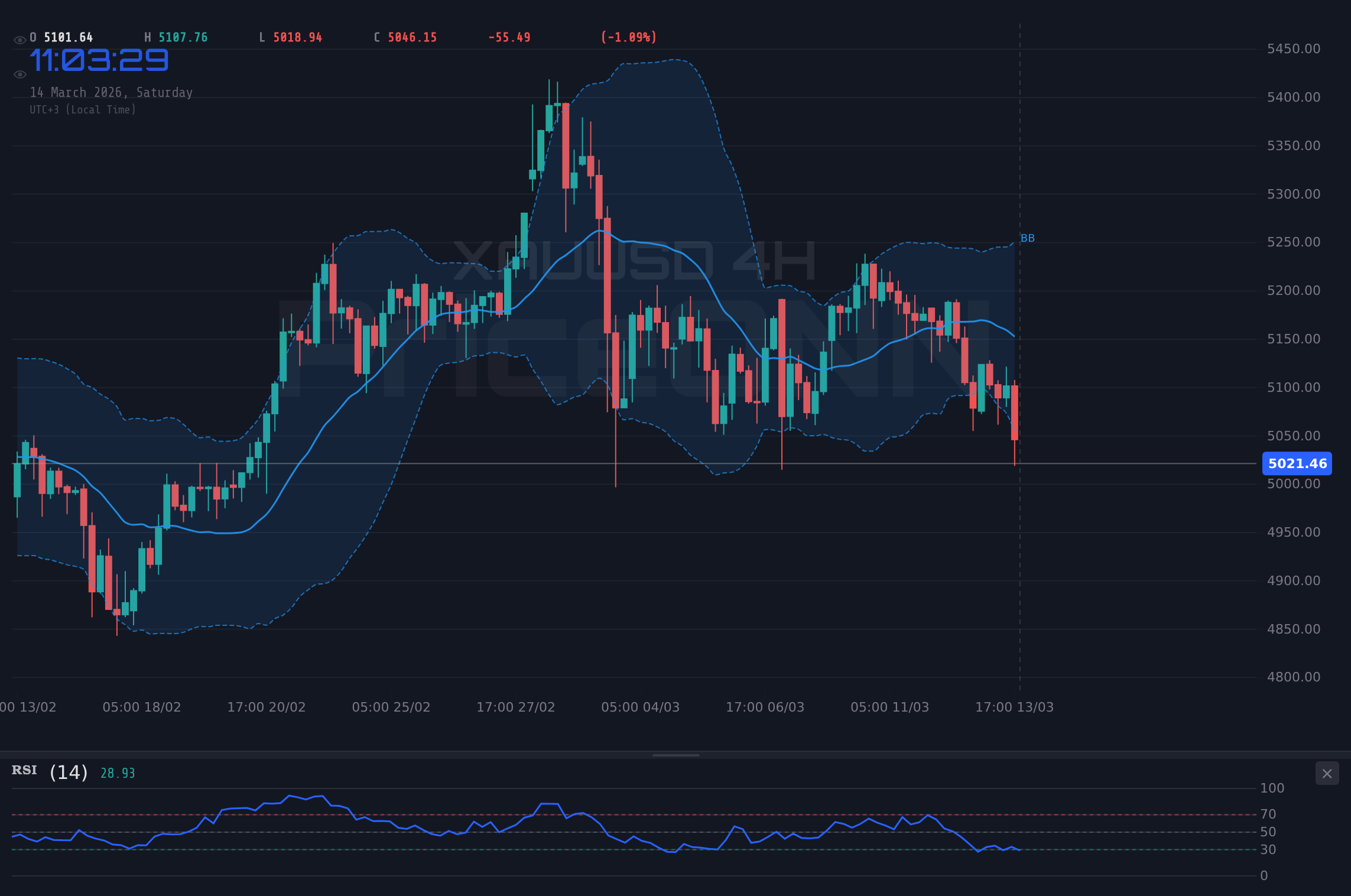Click the open price 5101.64 in legend

tap(67, 37)
